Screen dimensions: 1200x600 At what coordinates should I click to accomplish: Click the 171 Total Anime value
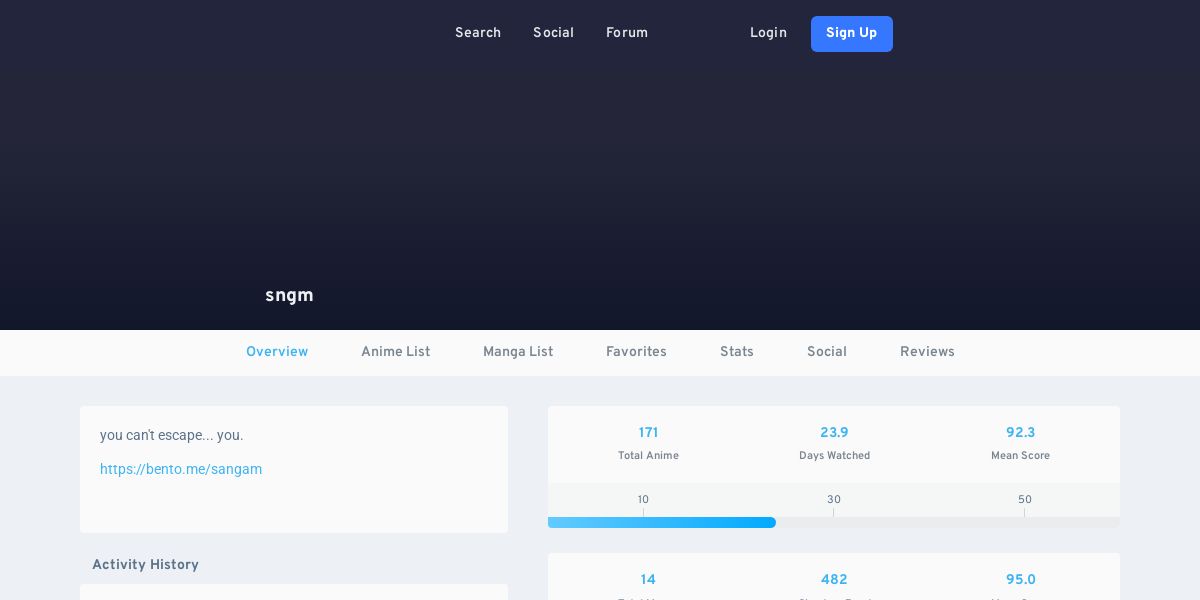pyautogui.click(x=649, y=433)
